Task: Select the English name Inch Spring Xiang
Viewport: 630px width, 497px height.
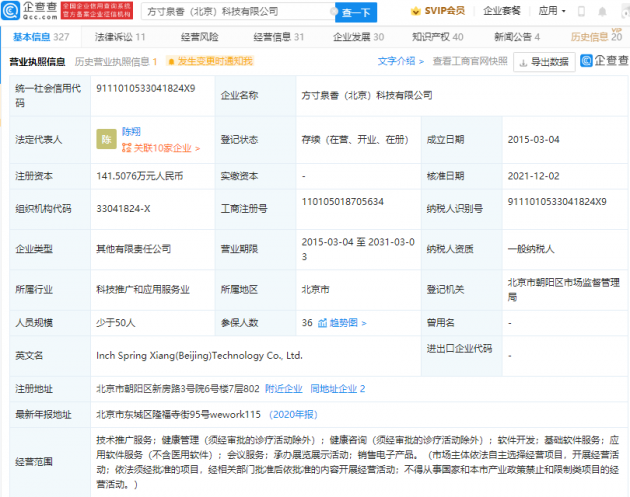Action: point(199,356)
